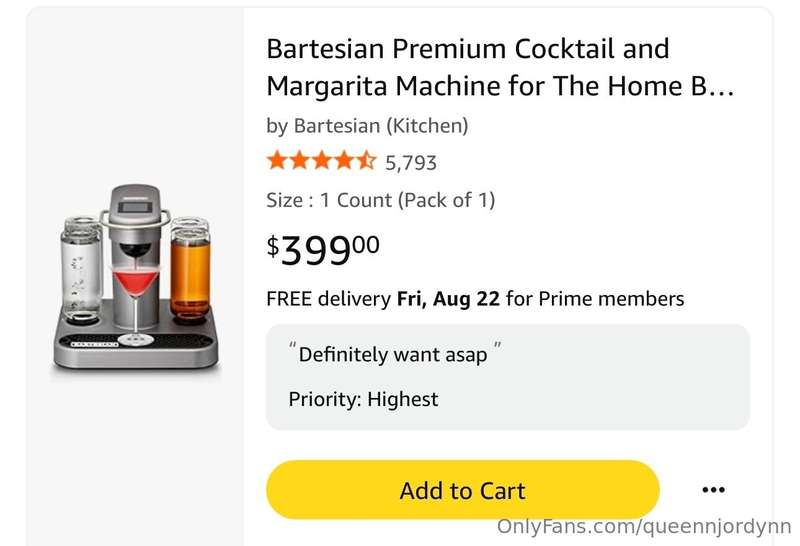Open the three-dot more options menu
800x546 pixels.
[713, 490]
